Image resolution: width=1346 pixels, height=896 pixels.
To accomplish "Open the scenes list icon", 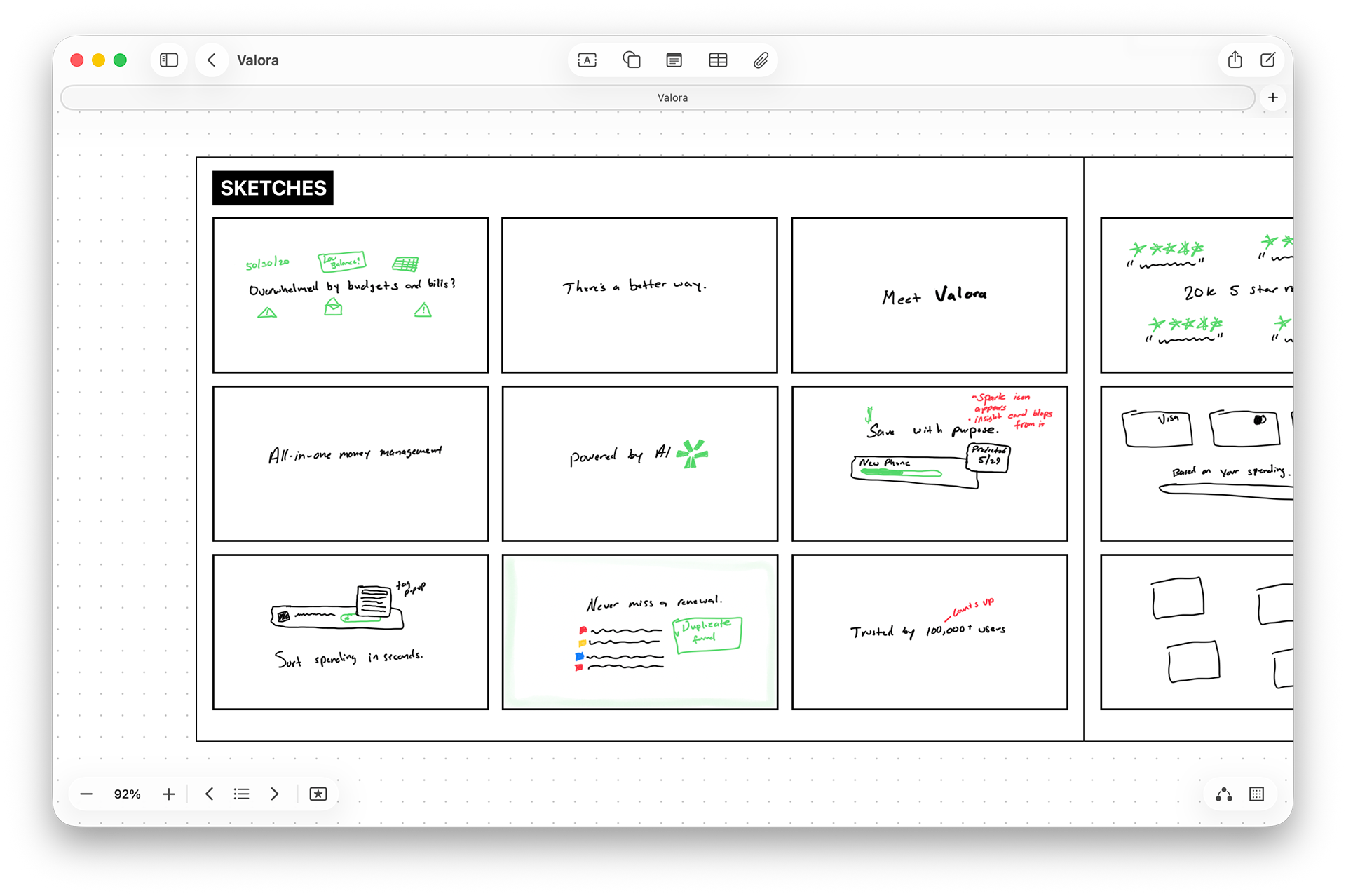I will pyautogui.click(x=241, y=794).
